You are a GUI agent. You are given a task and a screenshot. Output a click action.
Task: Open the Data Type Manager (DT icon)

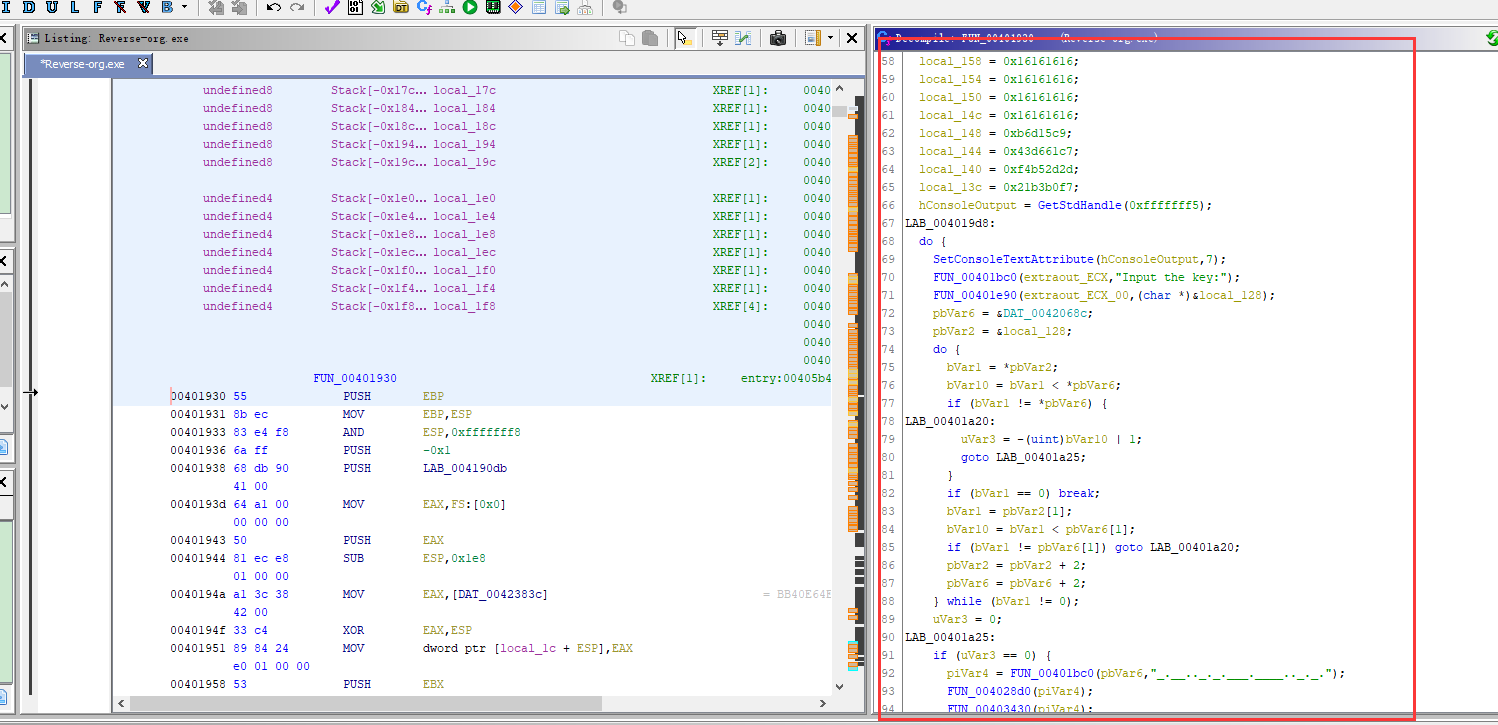401,8
